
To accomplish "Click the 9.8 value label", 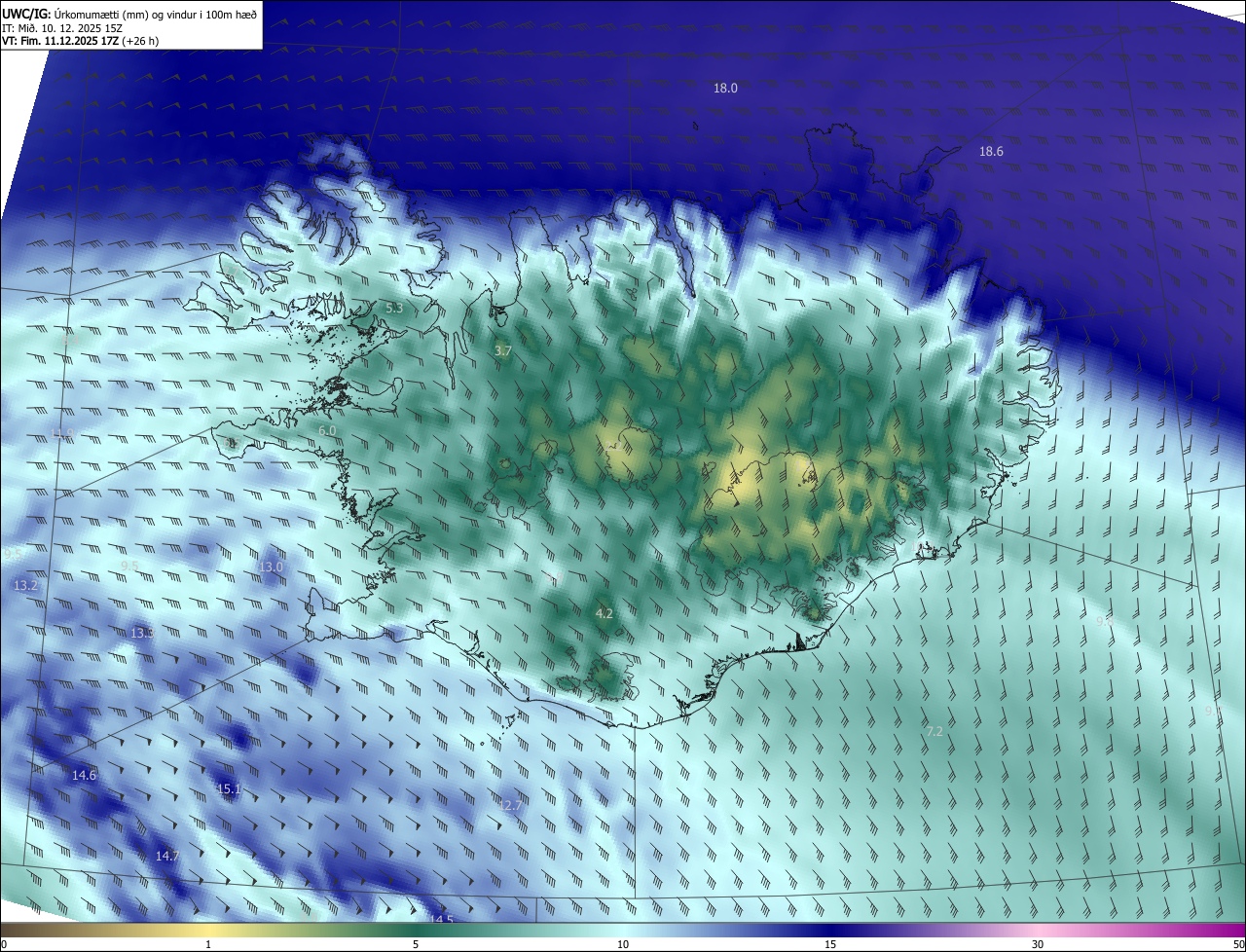I will pos(1105,621).
